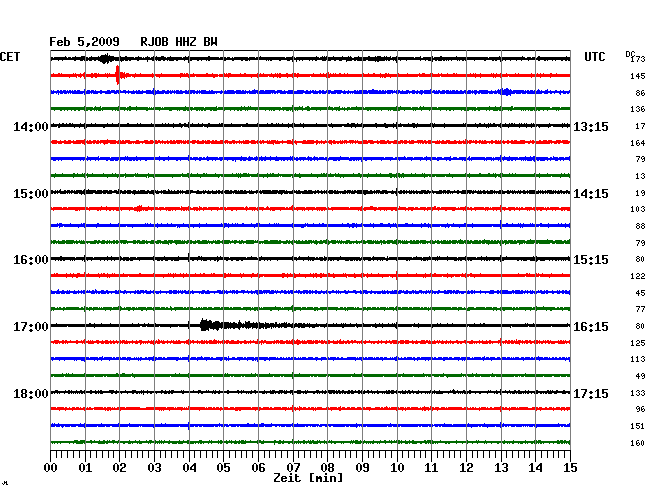
Task: Select the DC value '133'
Action: pyautogui.click(x=638, y=393)
